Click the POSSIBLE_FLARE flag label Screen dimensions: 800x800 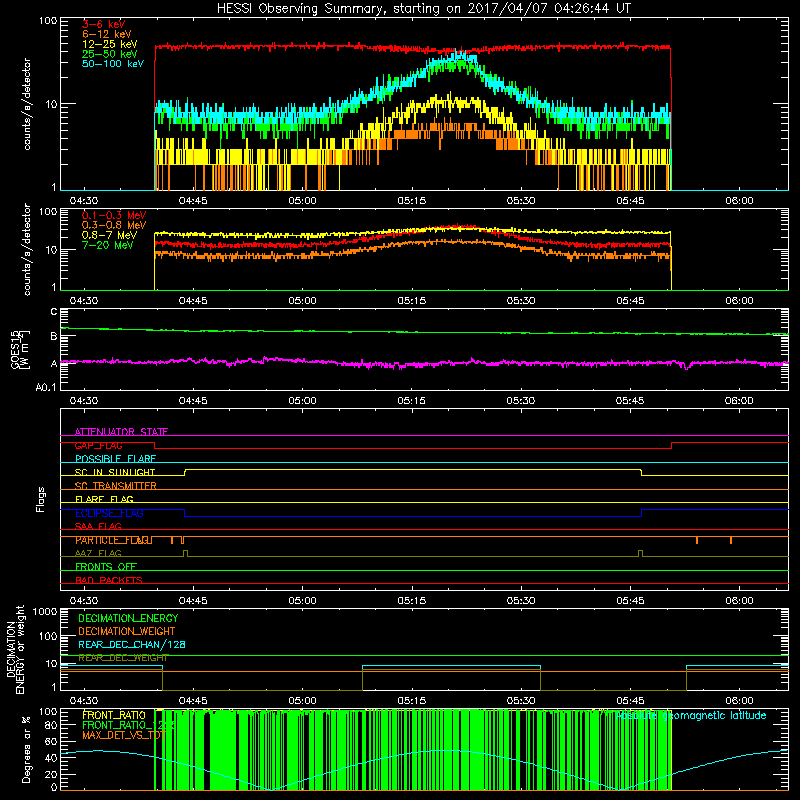pyautogui.click(x=115, y=459)
